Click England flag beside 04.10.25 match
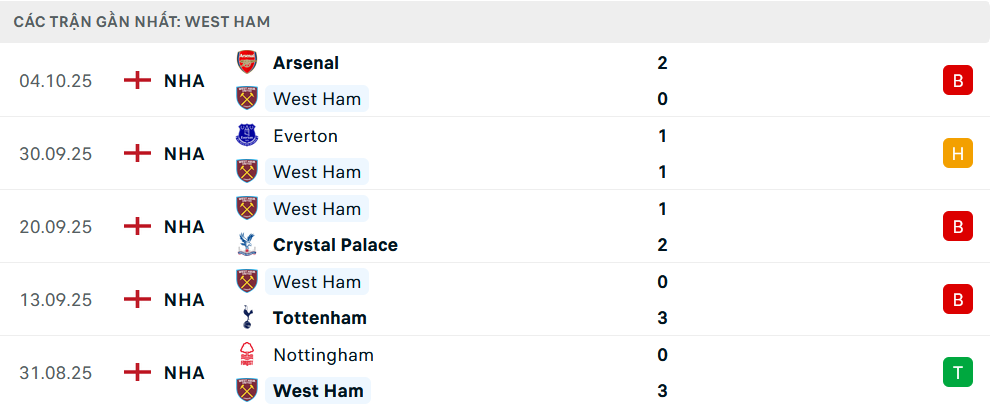The height and width of the screenshot is (406, 992). pos(137,81)
